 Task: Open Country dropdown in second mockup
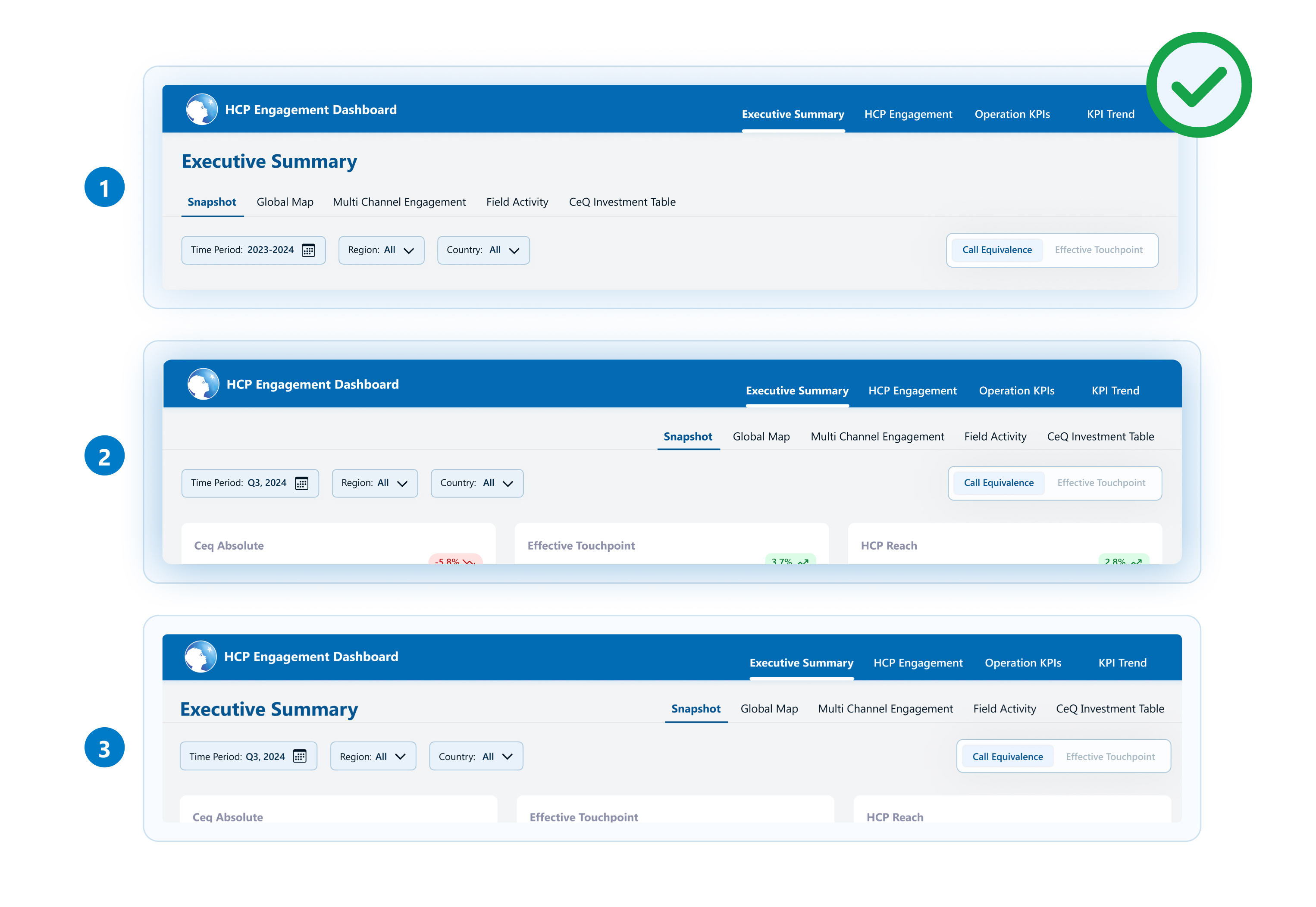[x=476, y=483]
